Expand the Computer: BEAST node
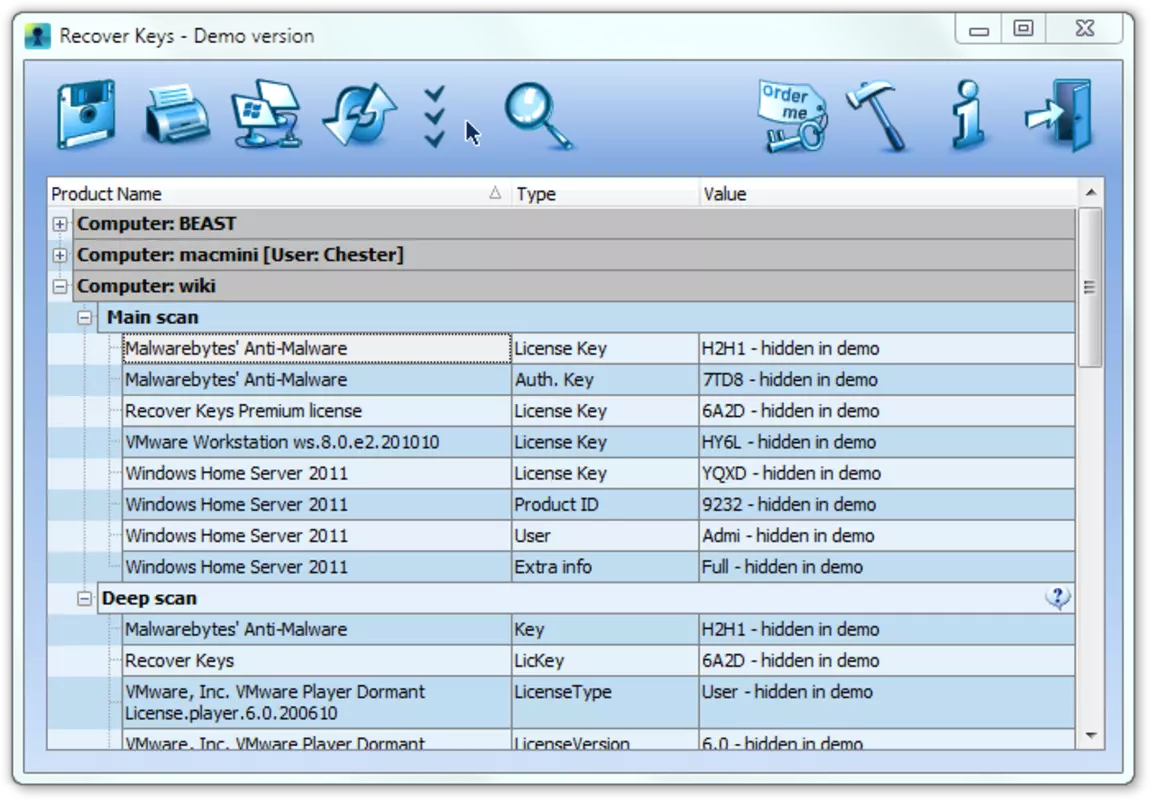The width and height of the screenshot is (1150, 800). [60, 224]
